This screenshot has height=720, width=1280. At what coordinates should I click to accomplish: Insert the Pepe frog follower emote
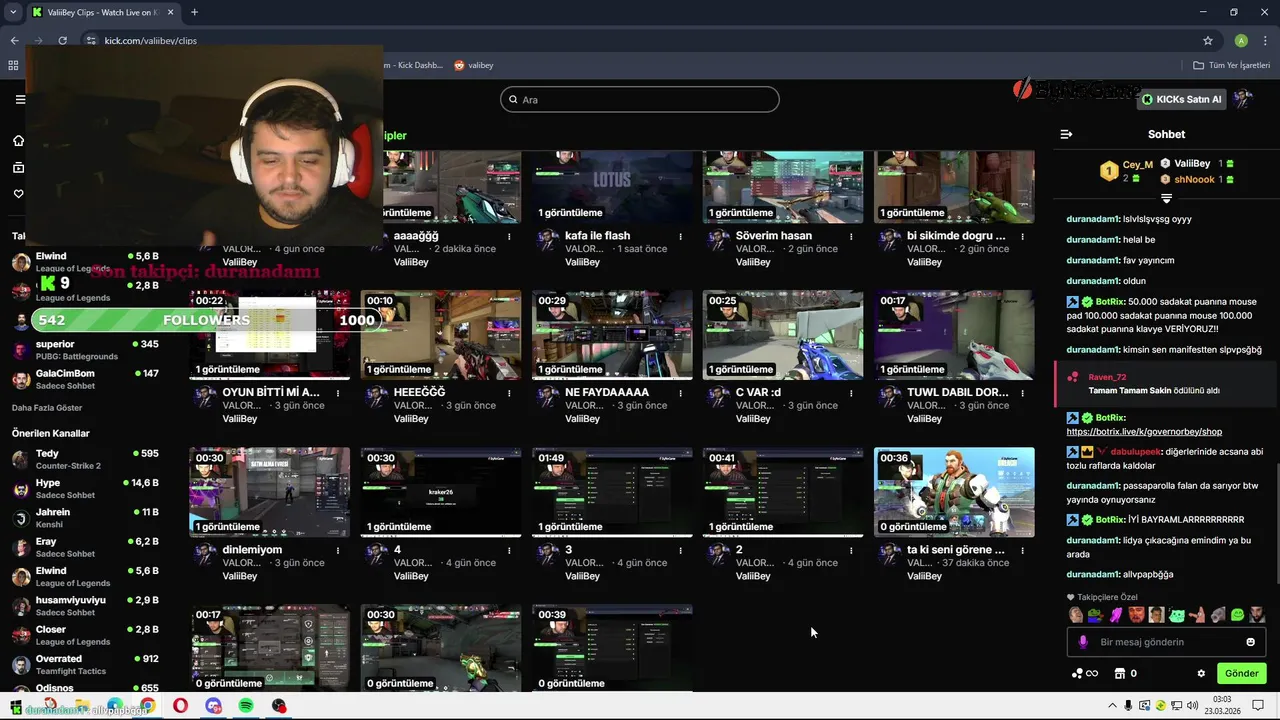pos(1096,615)
